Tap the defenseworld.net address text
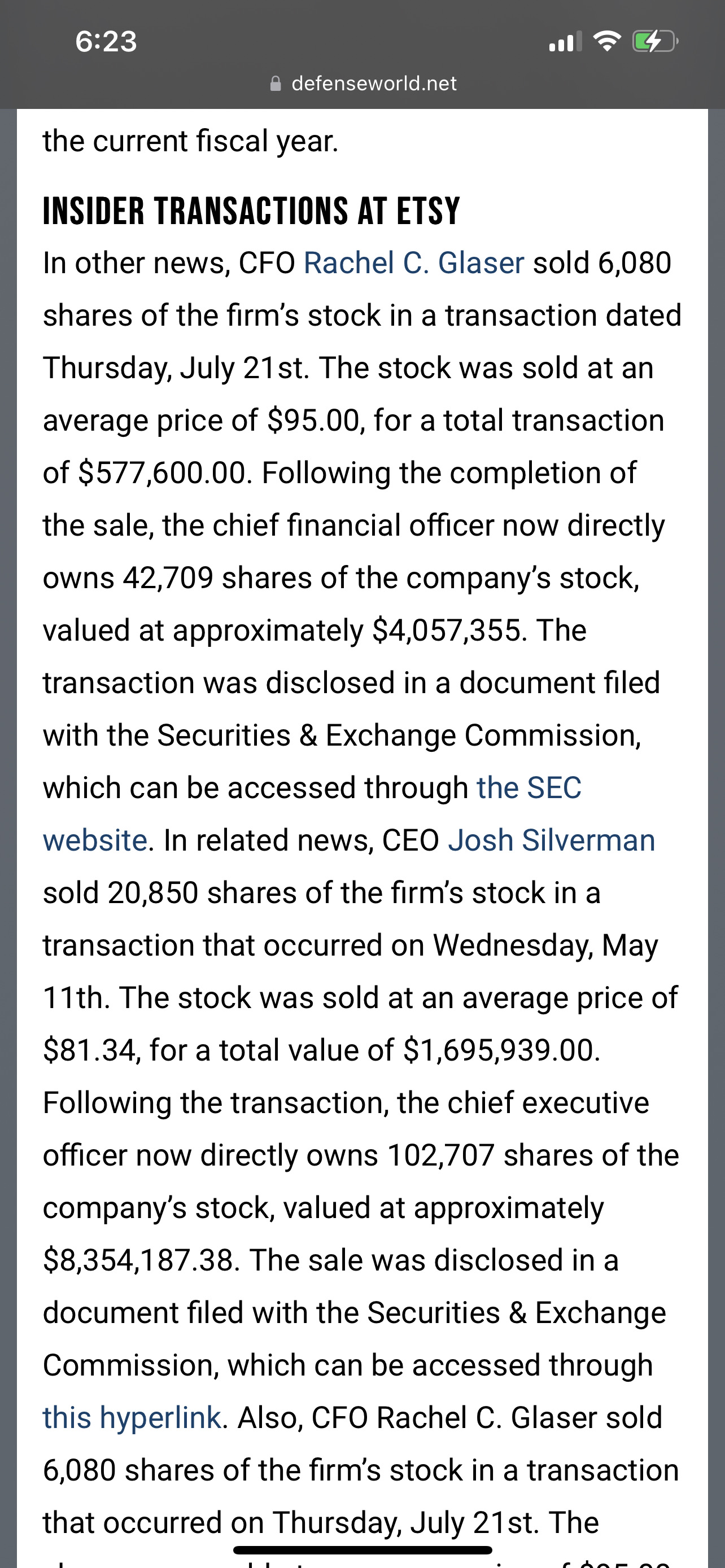The width and height of the screenshot is (725, 1568). point(374,84)
